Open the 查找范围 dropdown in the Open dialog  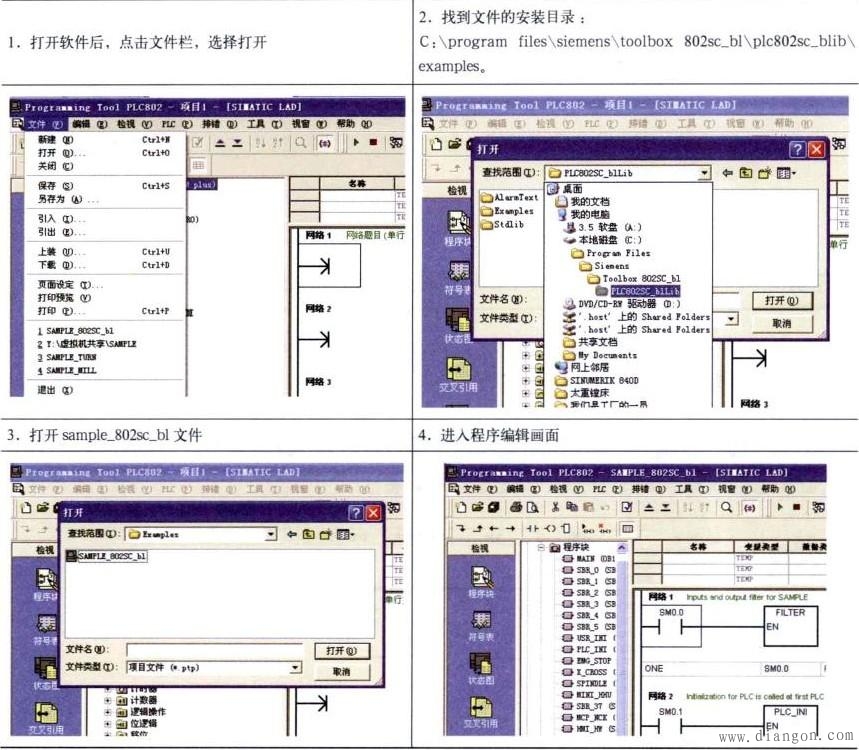coord(270,535)
